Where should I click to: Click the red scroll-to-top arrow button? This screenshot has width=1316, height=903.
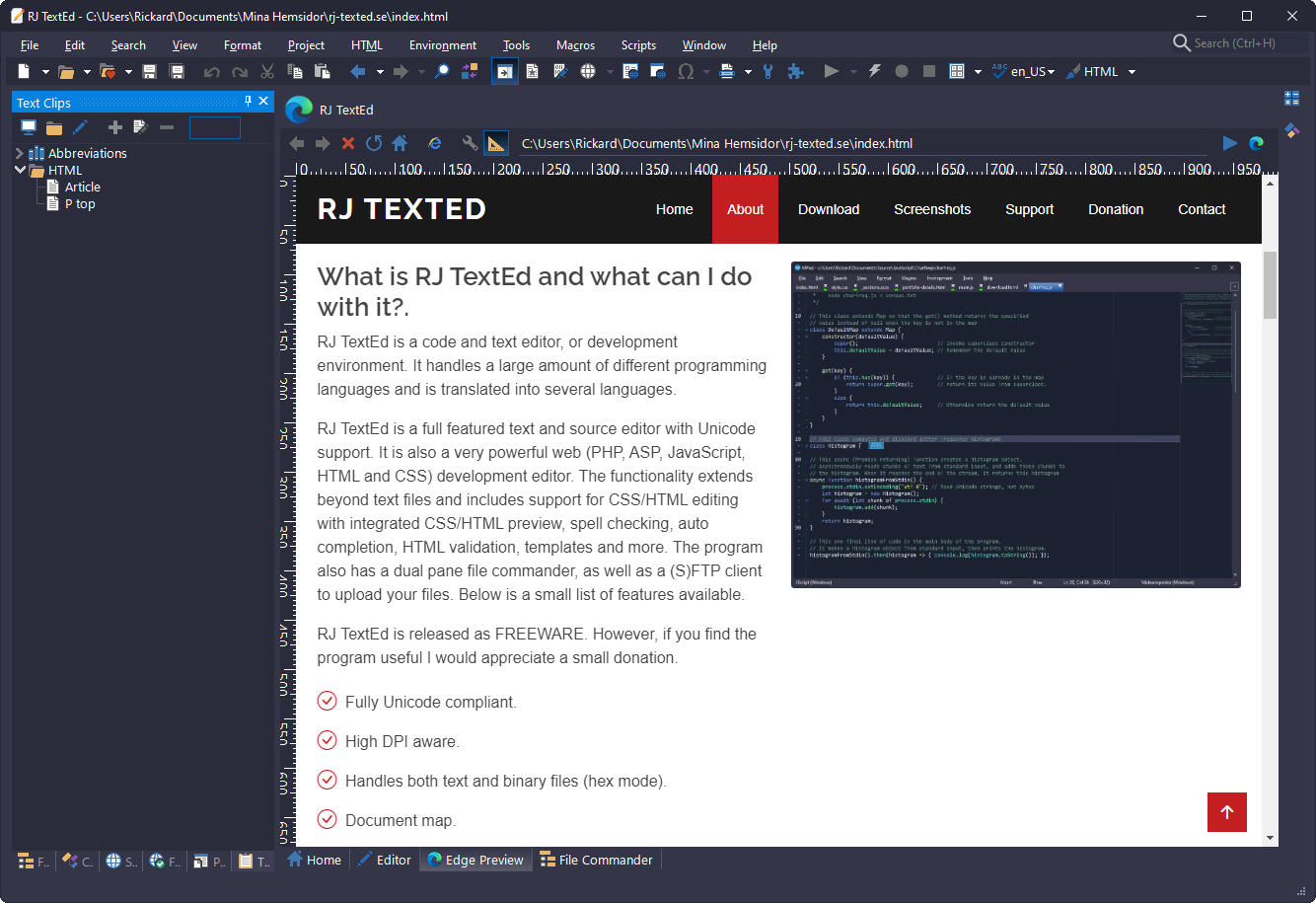(1226, 812)
